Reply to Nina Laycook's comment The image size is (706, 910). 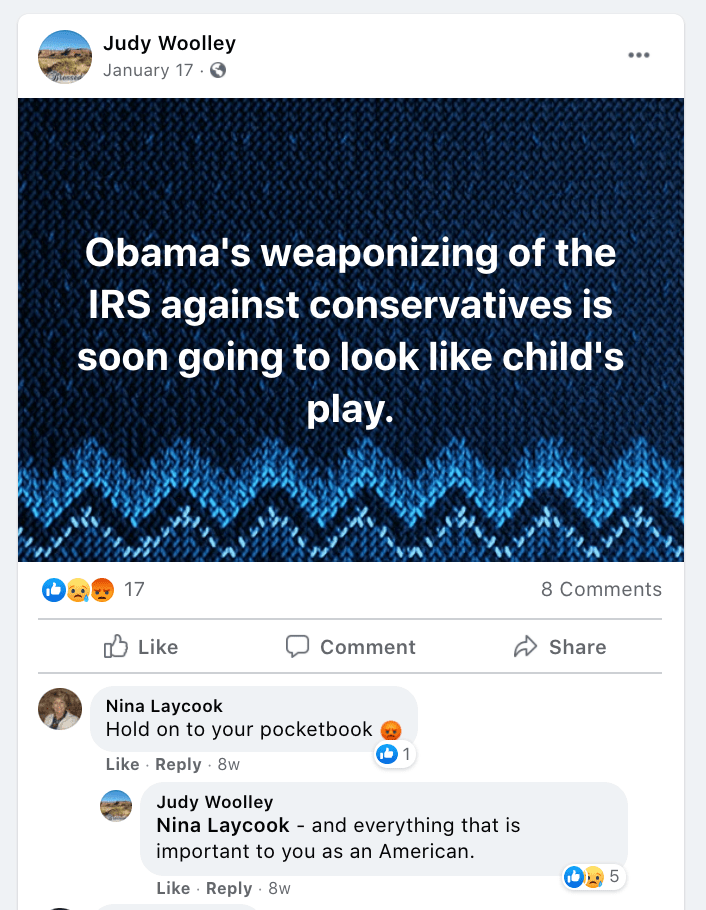coord(178,764)
